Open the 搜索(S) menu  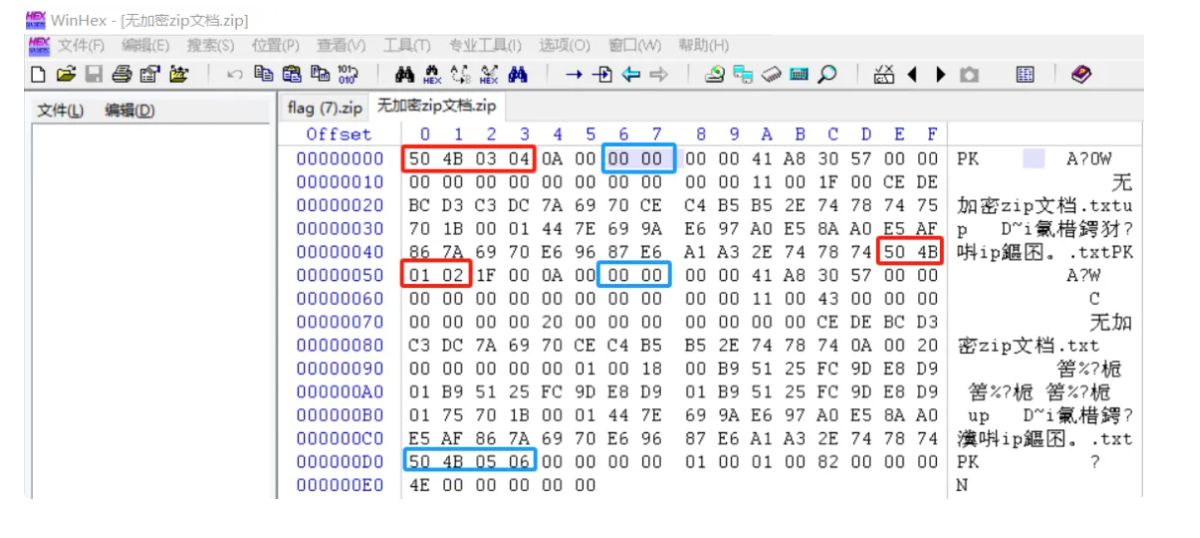point(210,45)
